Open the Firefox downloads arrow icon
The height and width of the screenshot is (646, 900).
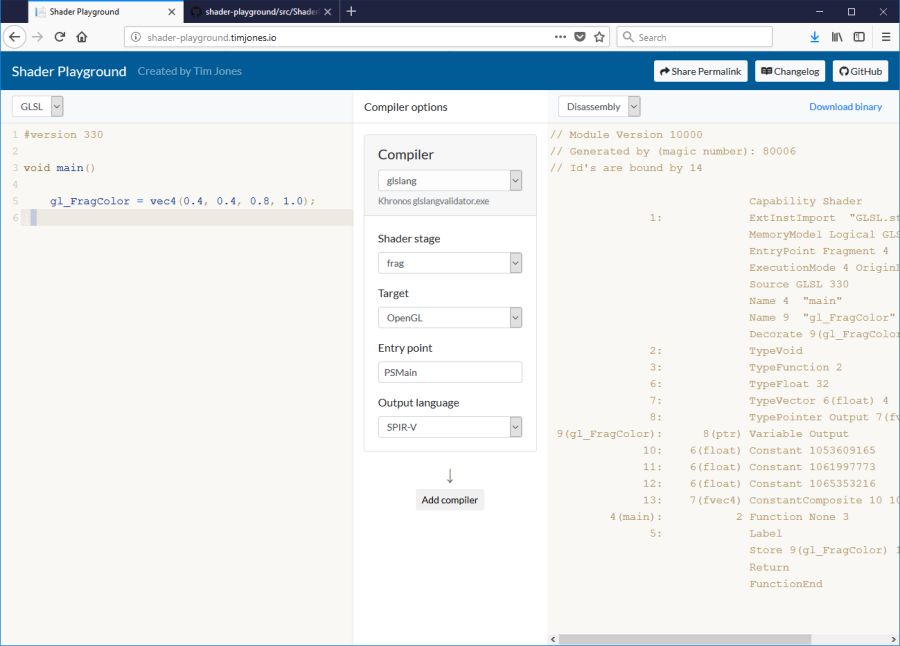point(815,37)
